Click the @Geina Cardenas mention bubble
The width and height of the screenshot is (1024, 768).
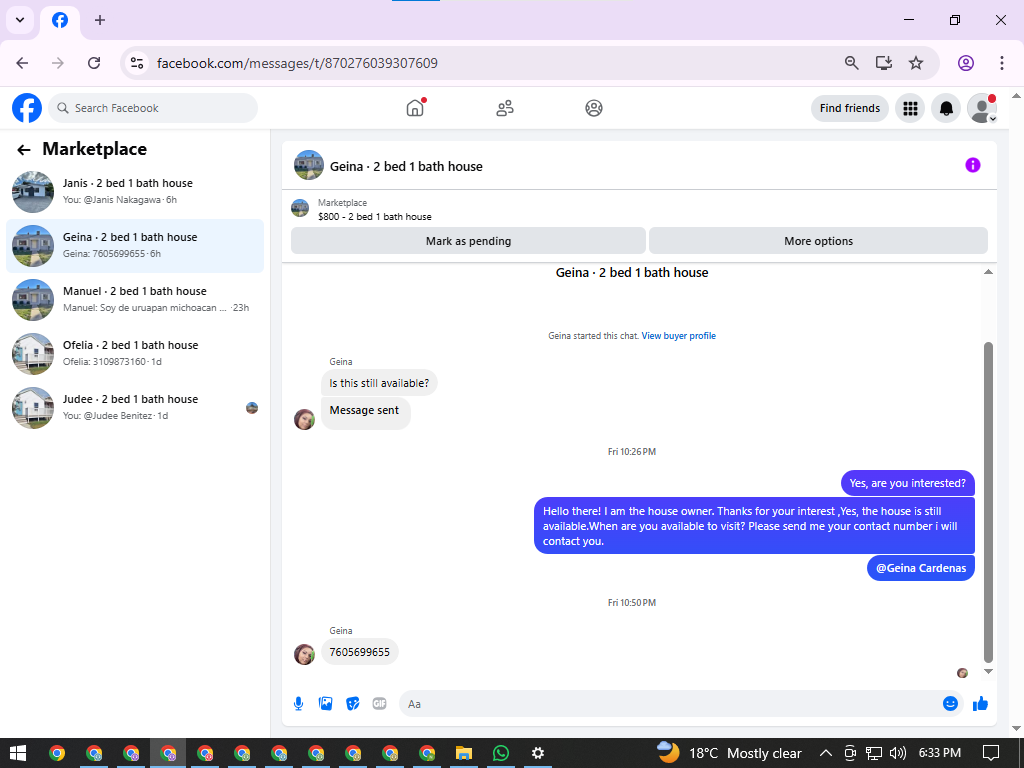point(921,568)
